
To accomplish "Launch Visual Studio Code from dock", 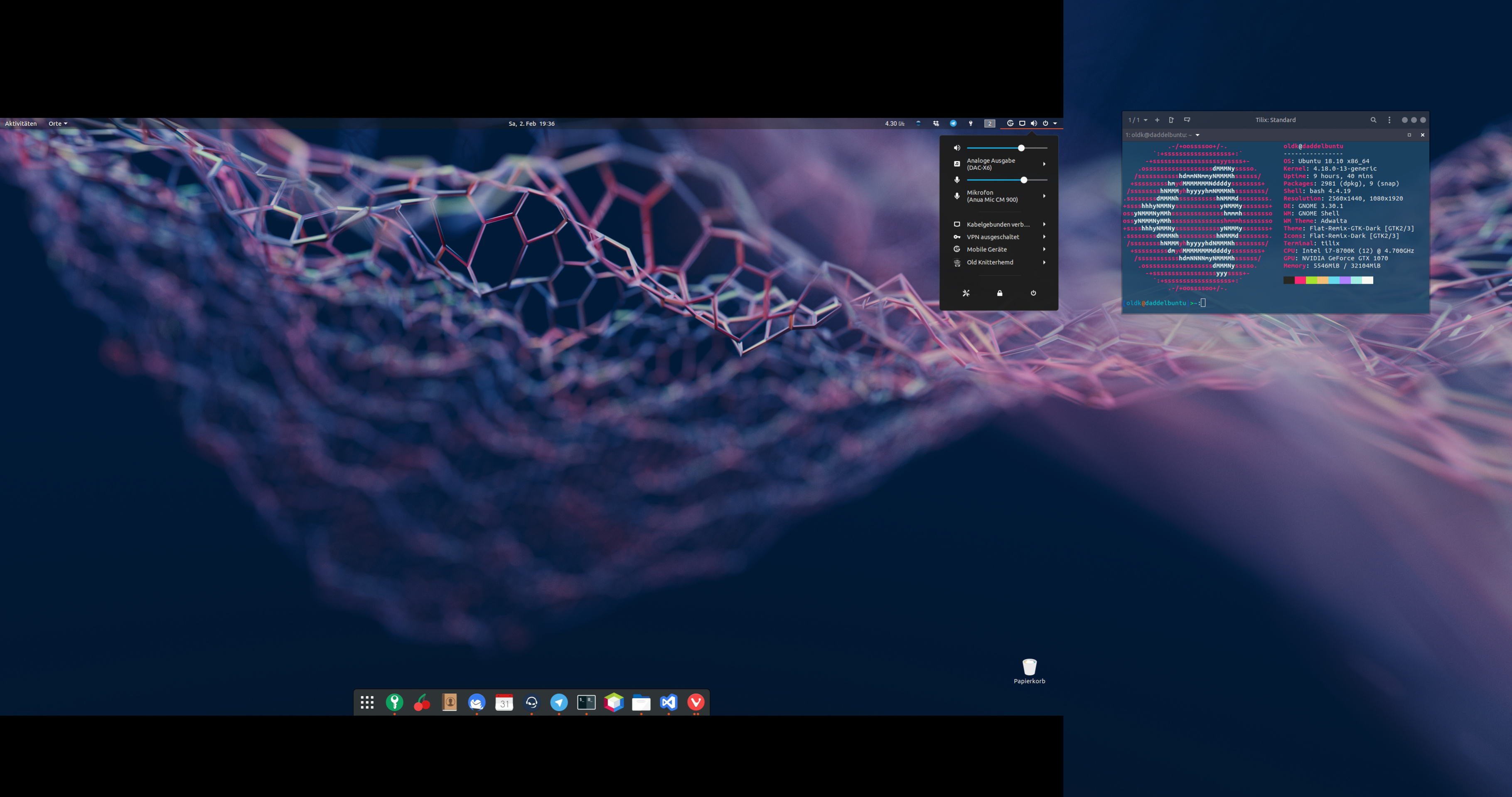I will coord(669,702).
